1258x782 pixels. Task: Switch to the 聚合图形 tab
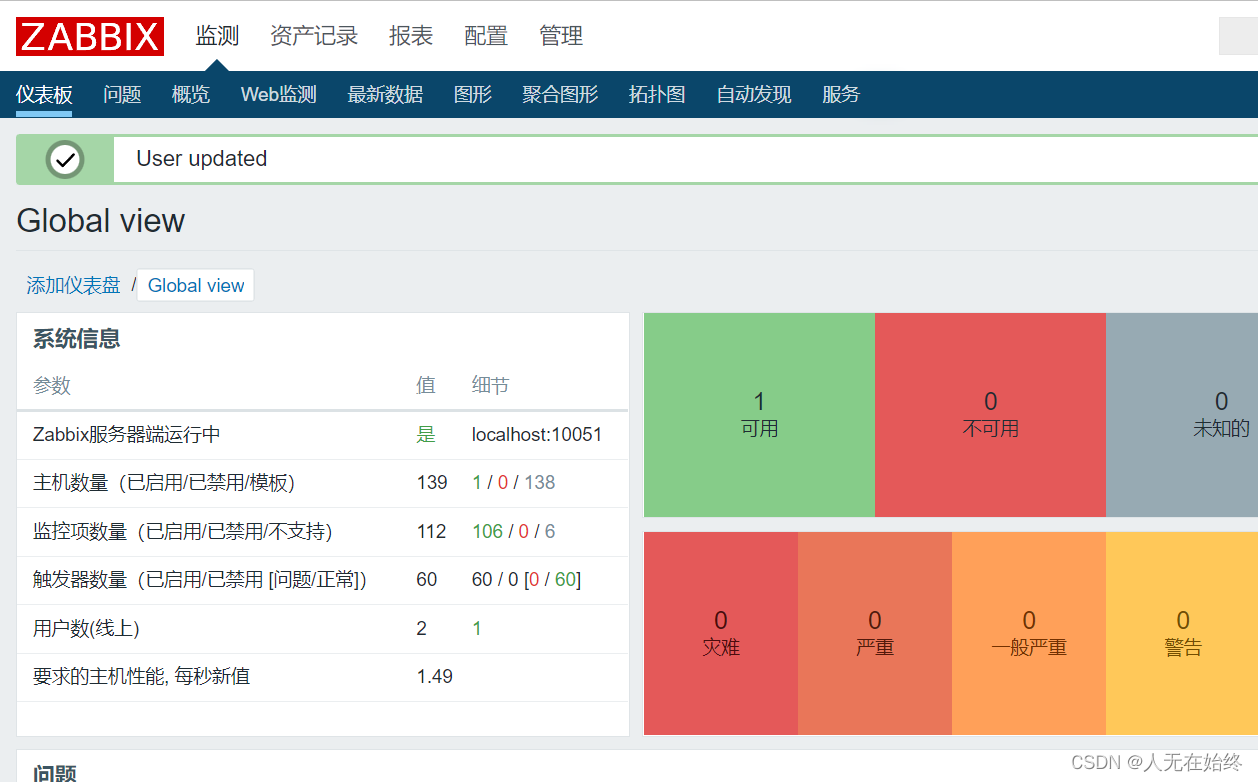coord(559,94)
